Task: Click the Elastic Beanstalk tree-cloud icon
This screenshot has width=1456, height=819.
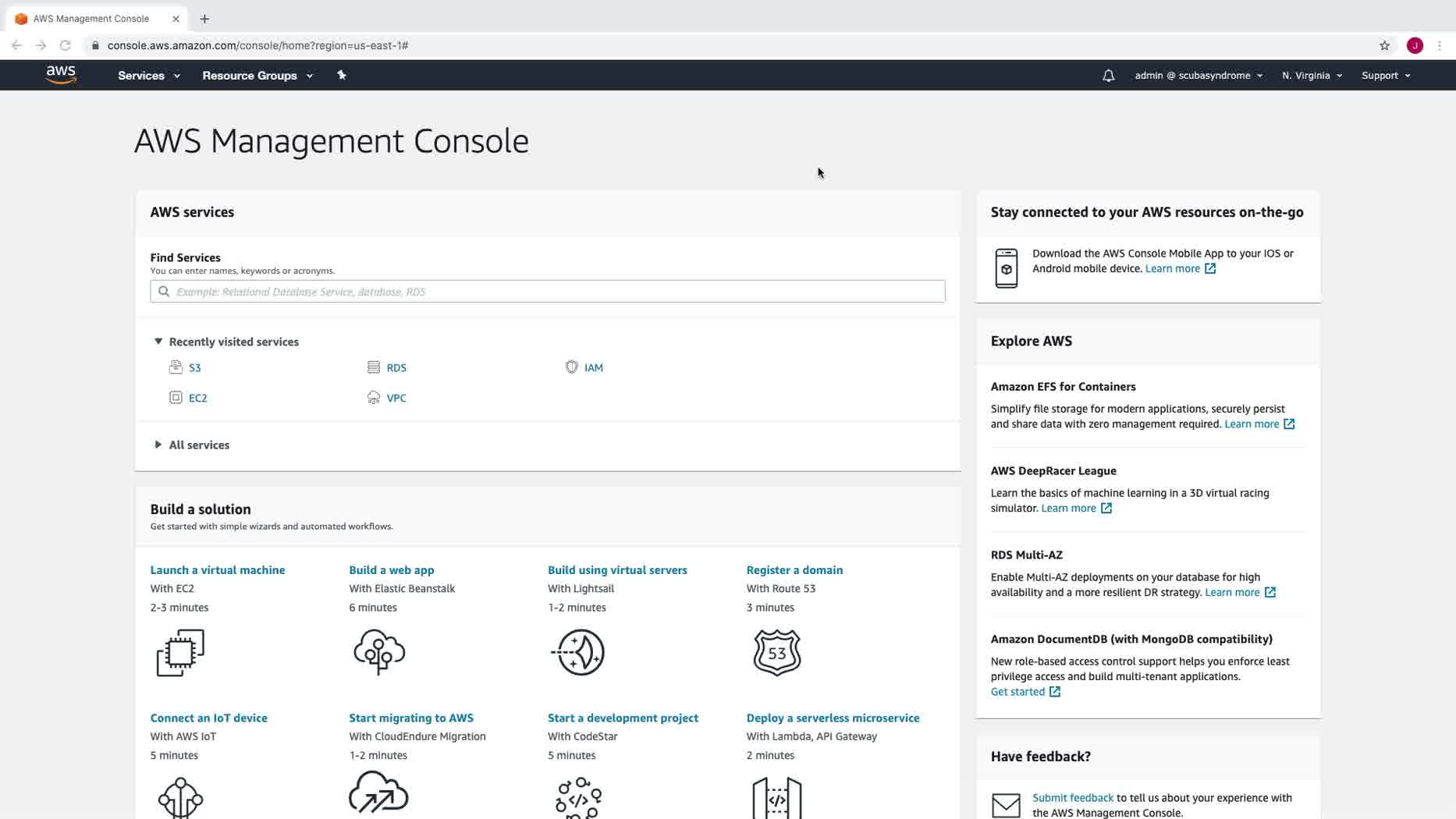Action: pos(379,652)
